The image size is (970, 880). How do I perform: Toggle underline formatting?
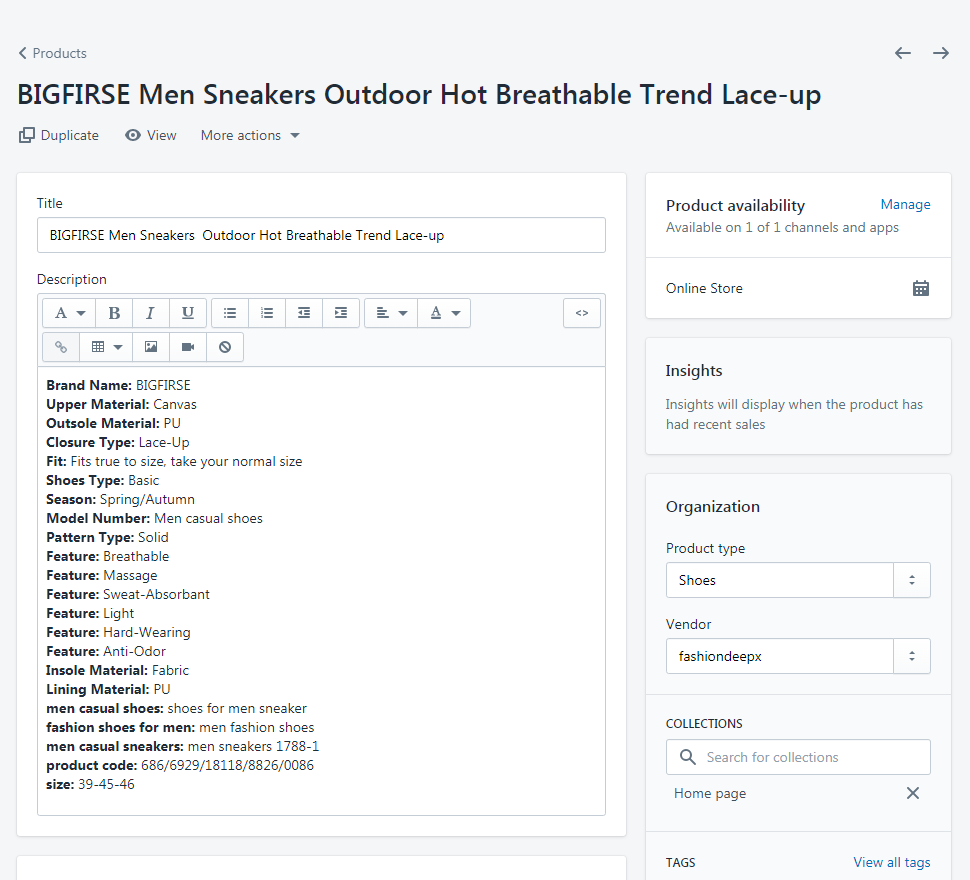(x=187, y=313)
